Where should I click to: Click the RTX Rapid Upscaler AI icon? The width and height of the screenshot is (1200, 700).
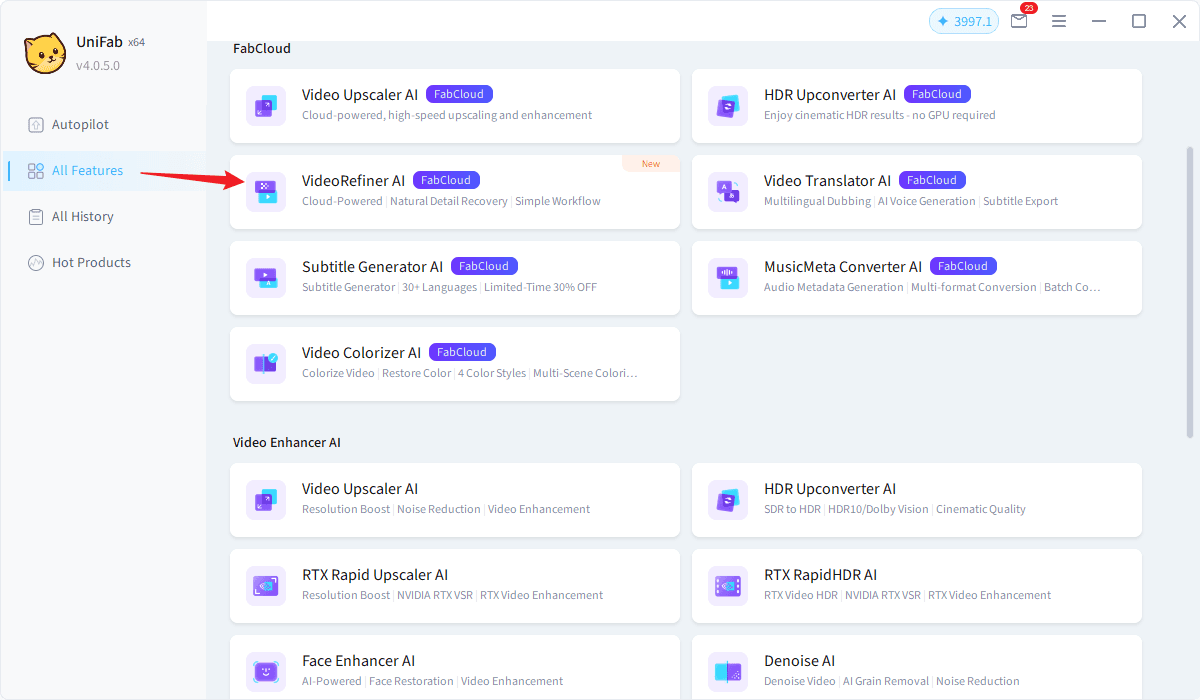tap(266, 585)
